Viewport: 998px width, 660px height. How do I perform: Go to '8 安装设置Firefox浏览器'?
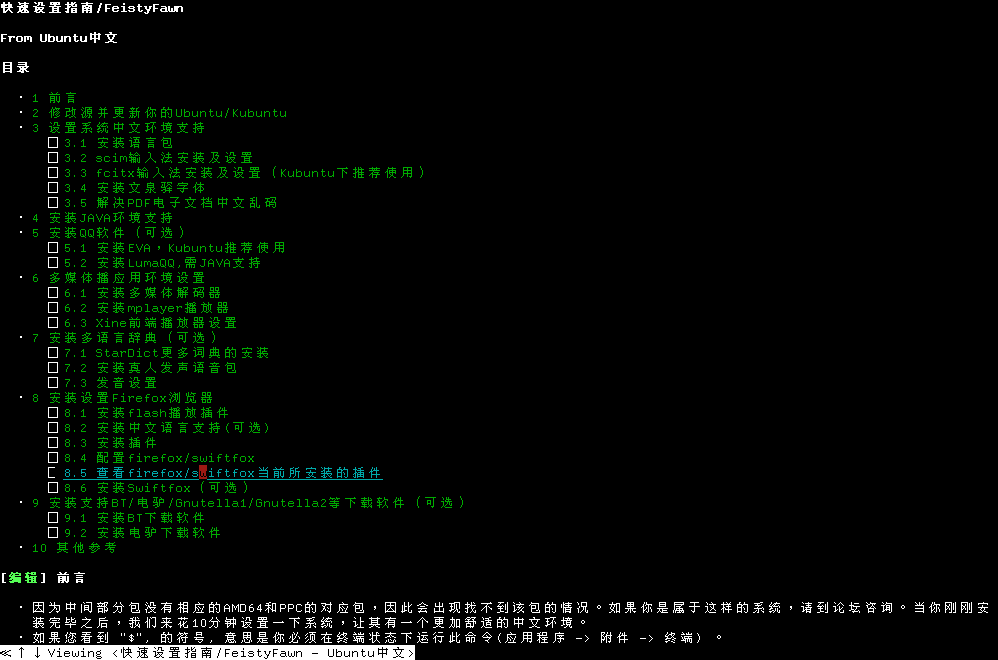pyautogui.click(x=122, y=398)
